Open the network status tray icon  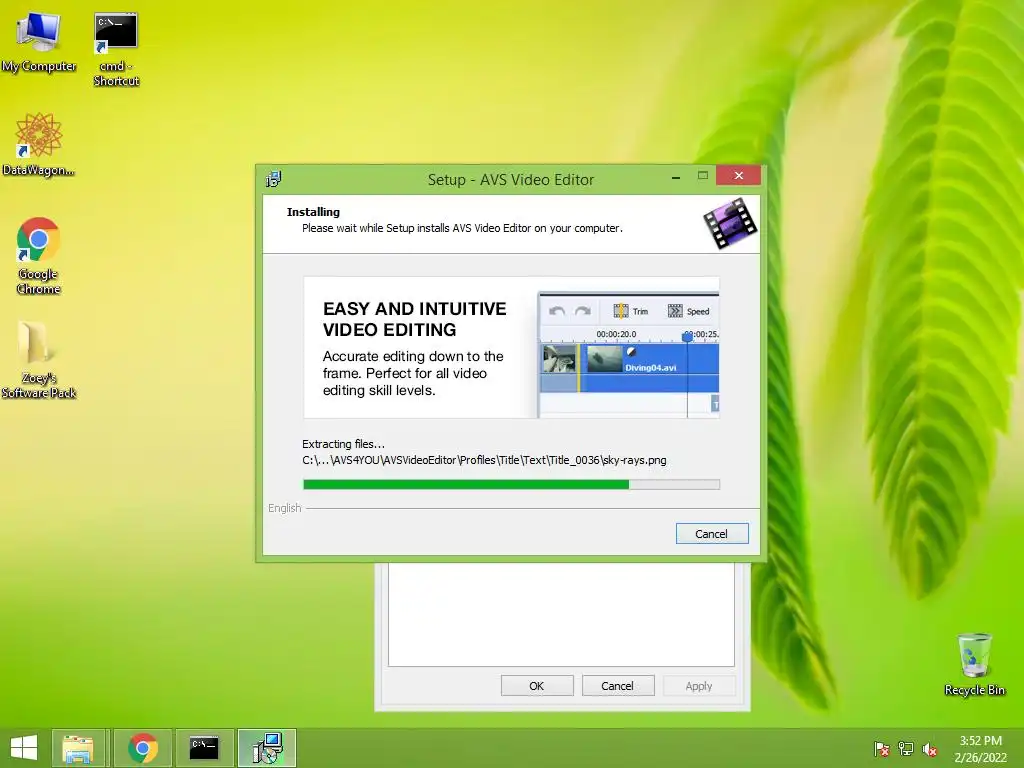tap(906, 748)
